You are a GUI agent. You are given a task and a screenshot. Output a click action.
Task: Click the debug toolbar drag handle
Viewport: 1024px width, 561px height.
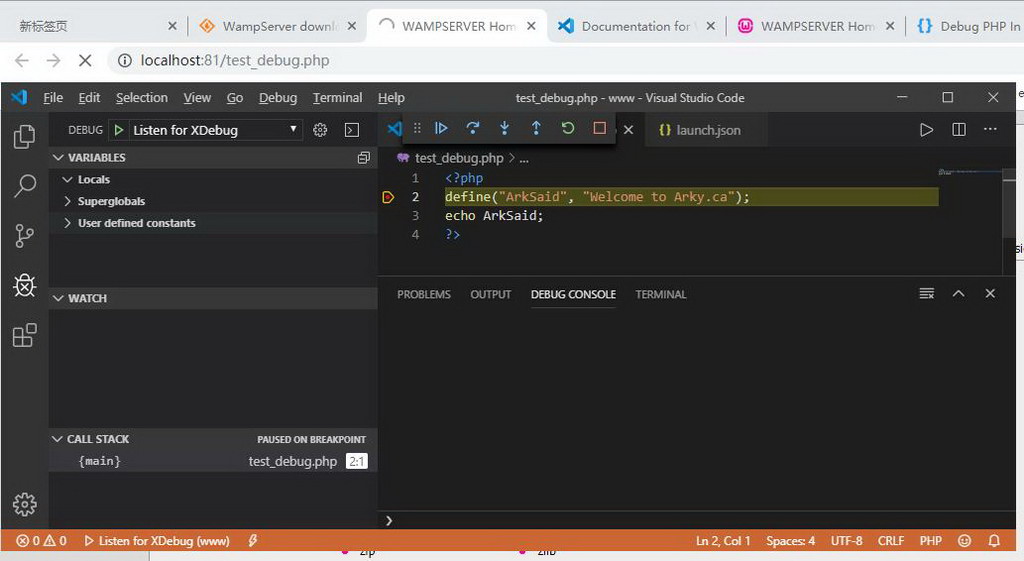coord(417,128)
